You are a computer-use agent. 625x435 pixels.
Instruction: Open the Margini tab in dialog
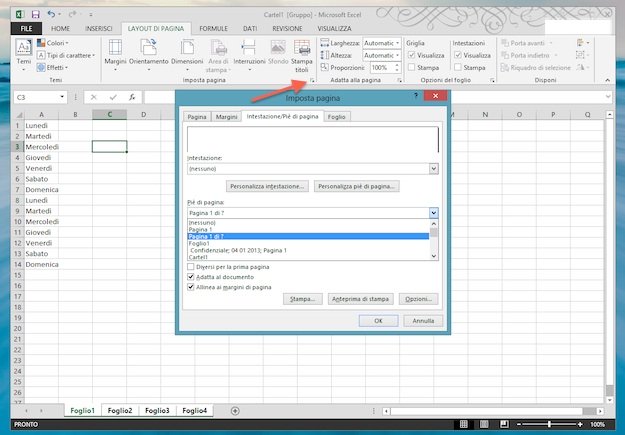click(226, 117)
